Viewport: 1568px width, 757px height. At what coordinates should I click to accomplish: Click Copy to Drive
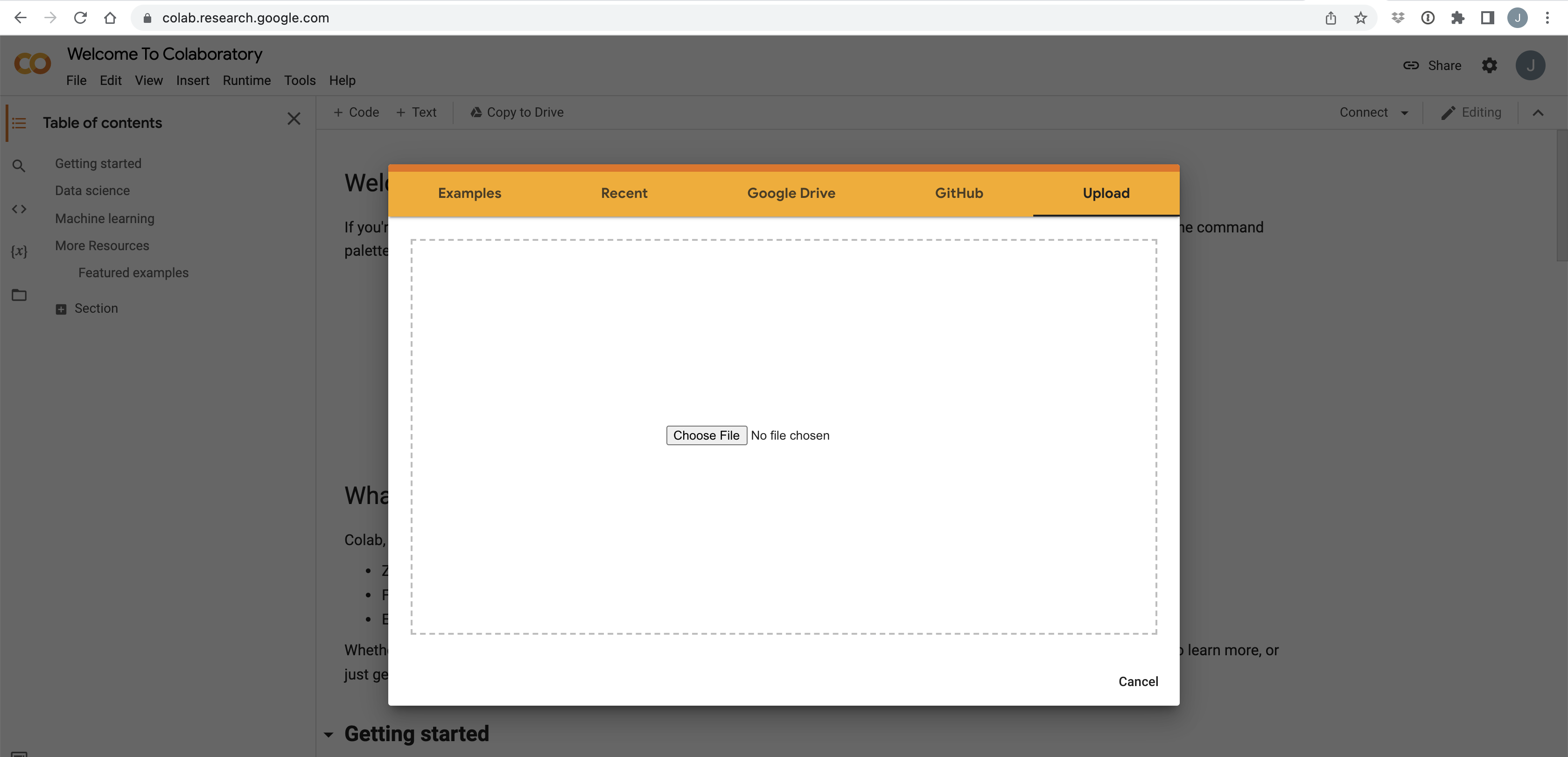pyautogui.click(x=517, y=112)
